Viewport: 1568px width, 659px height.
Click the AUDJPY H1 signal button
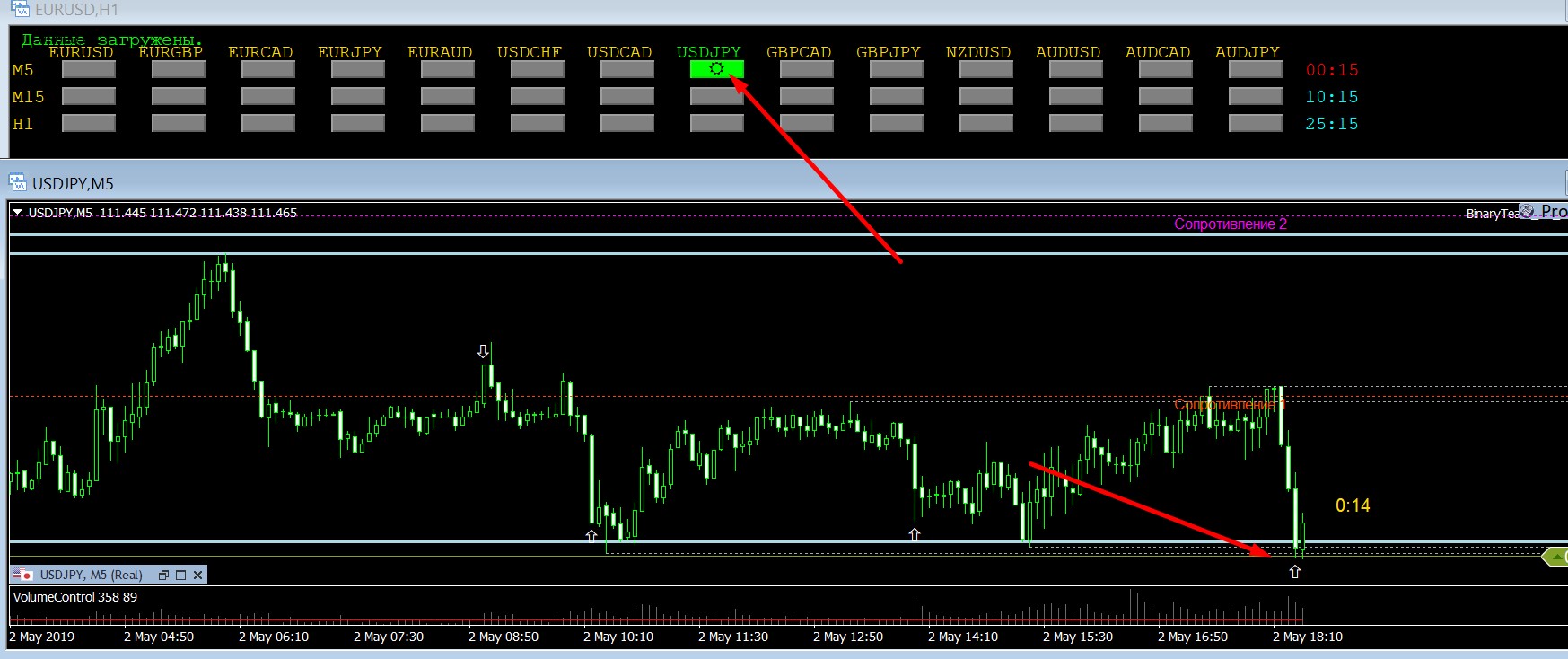coord(1255,123)
